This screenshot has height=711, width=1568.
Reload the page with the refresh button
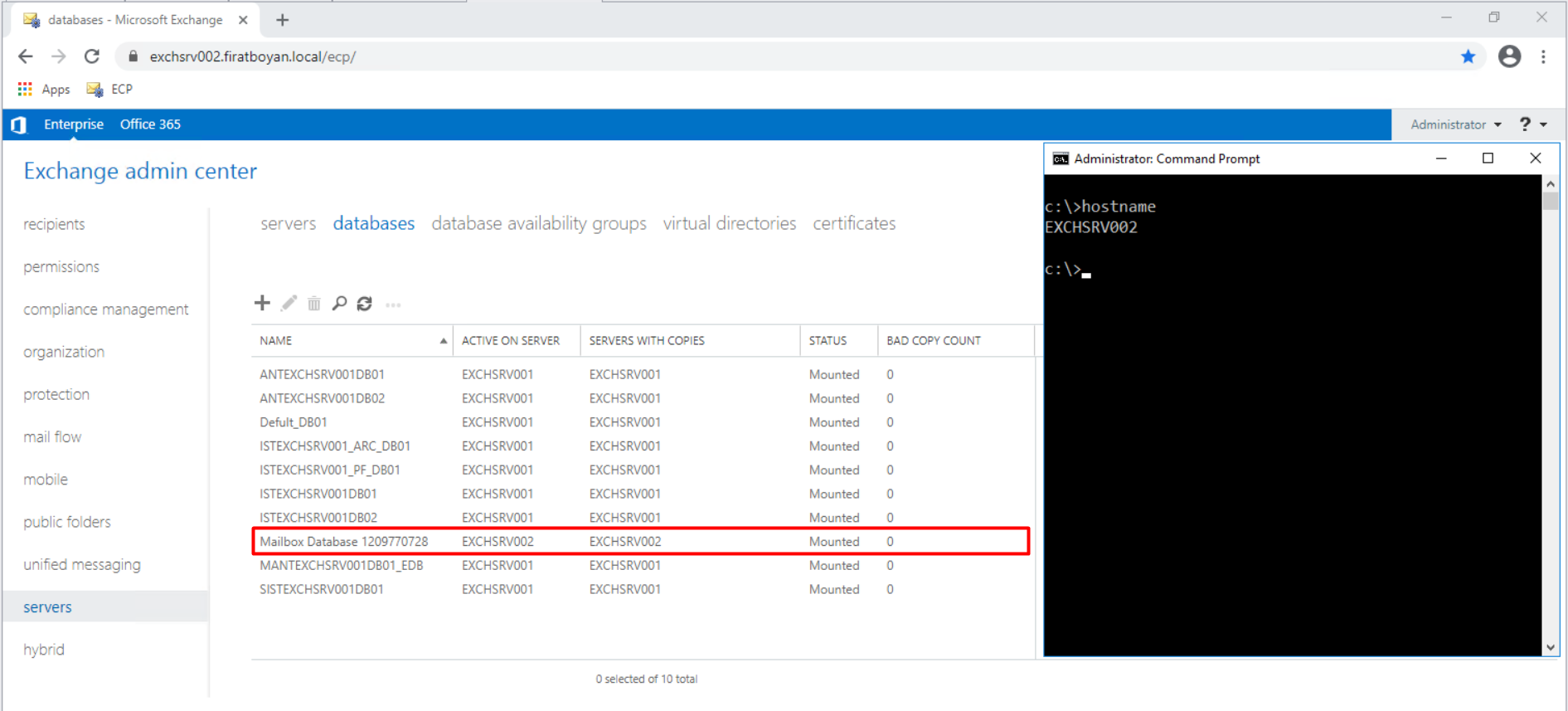92,56
